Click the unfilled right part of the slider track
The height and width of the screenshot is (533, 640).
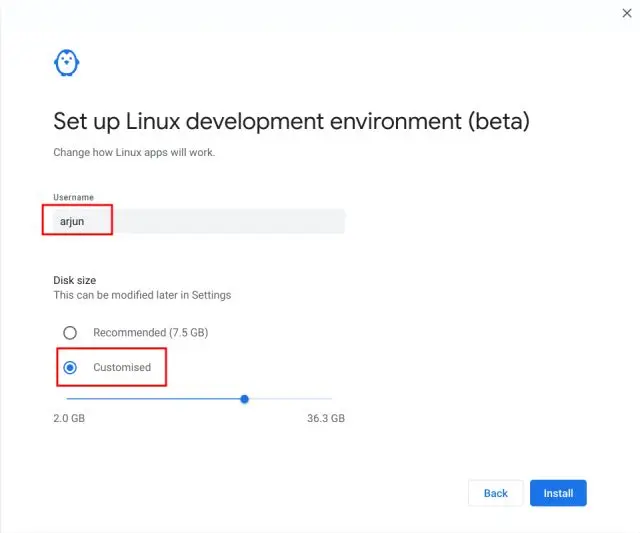click(x=295, y=399)
